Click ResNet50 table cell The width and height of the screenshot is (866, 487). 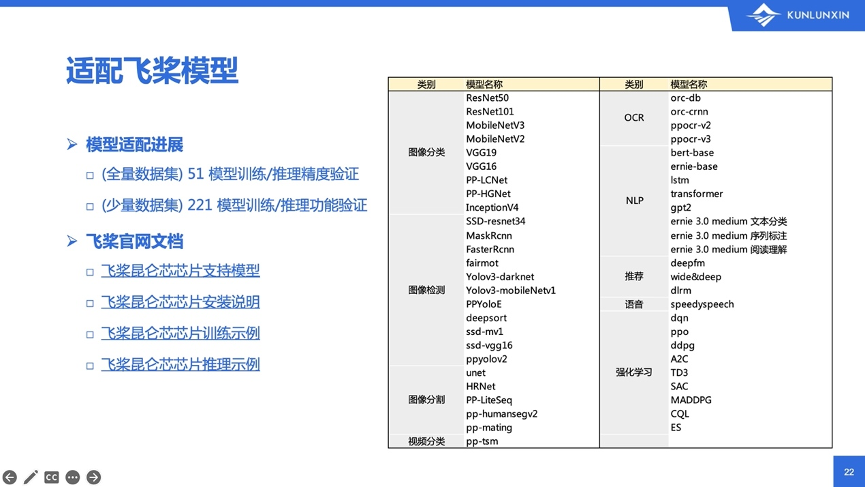487,98
